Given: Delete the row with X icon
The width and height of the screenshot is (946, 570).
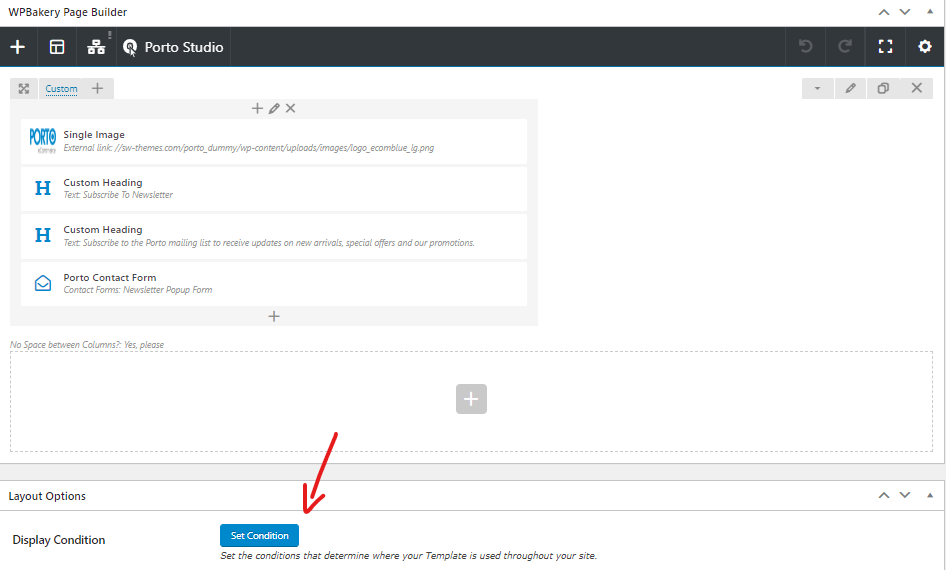Looking at the screenshot, I should (916, 89).
